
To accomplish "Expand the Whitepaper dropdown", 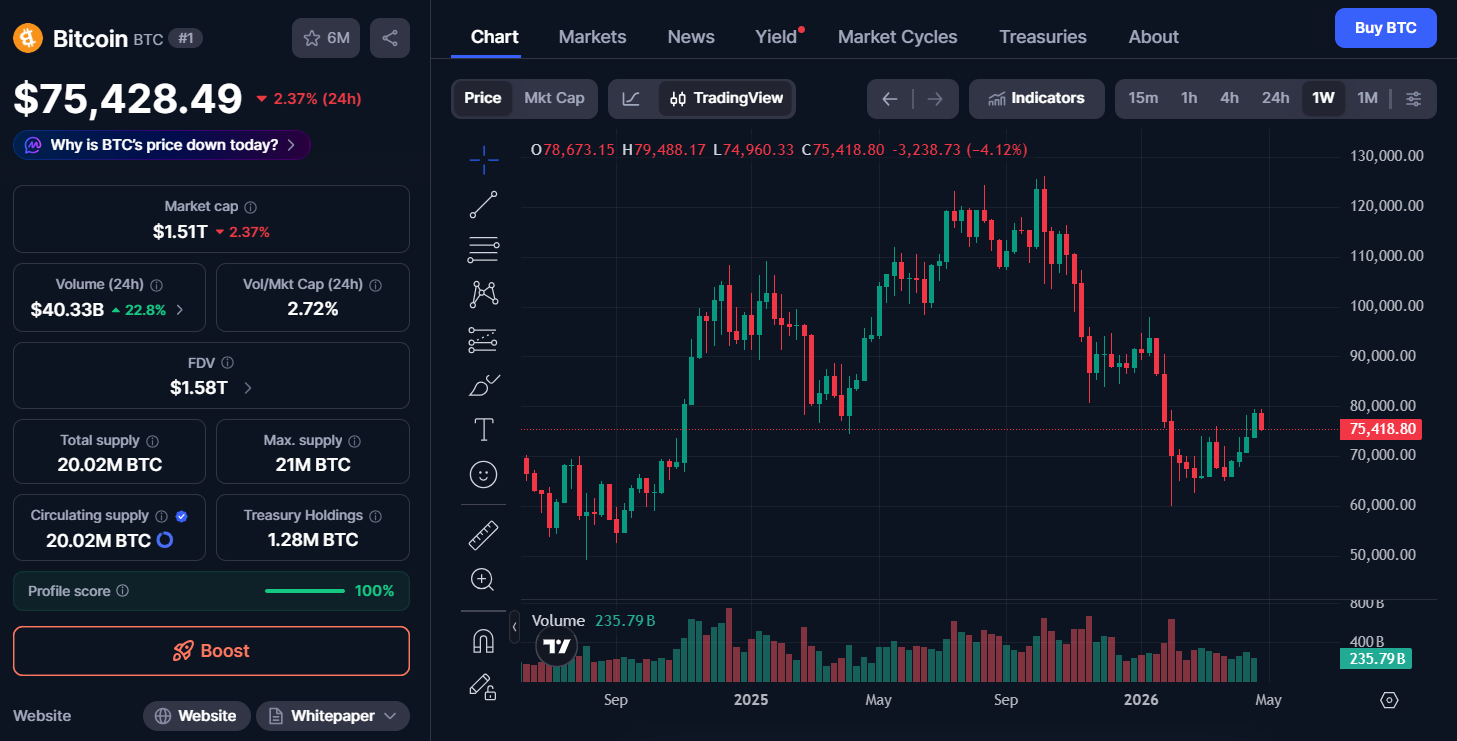I will click(333, 716).
